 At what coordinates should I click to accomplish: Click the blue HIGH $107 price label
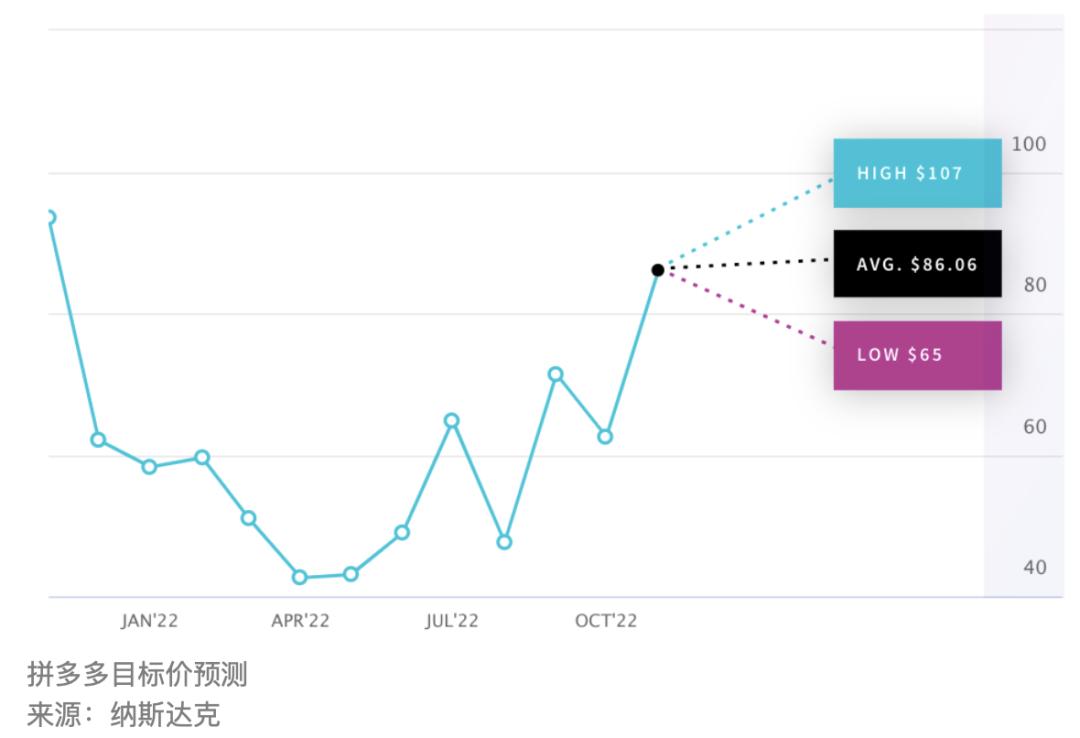coord(916,173)
